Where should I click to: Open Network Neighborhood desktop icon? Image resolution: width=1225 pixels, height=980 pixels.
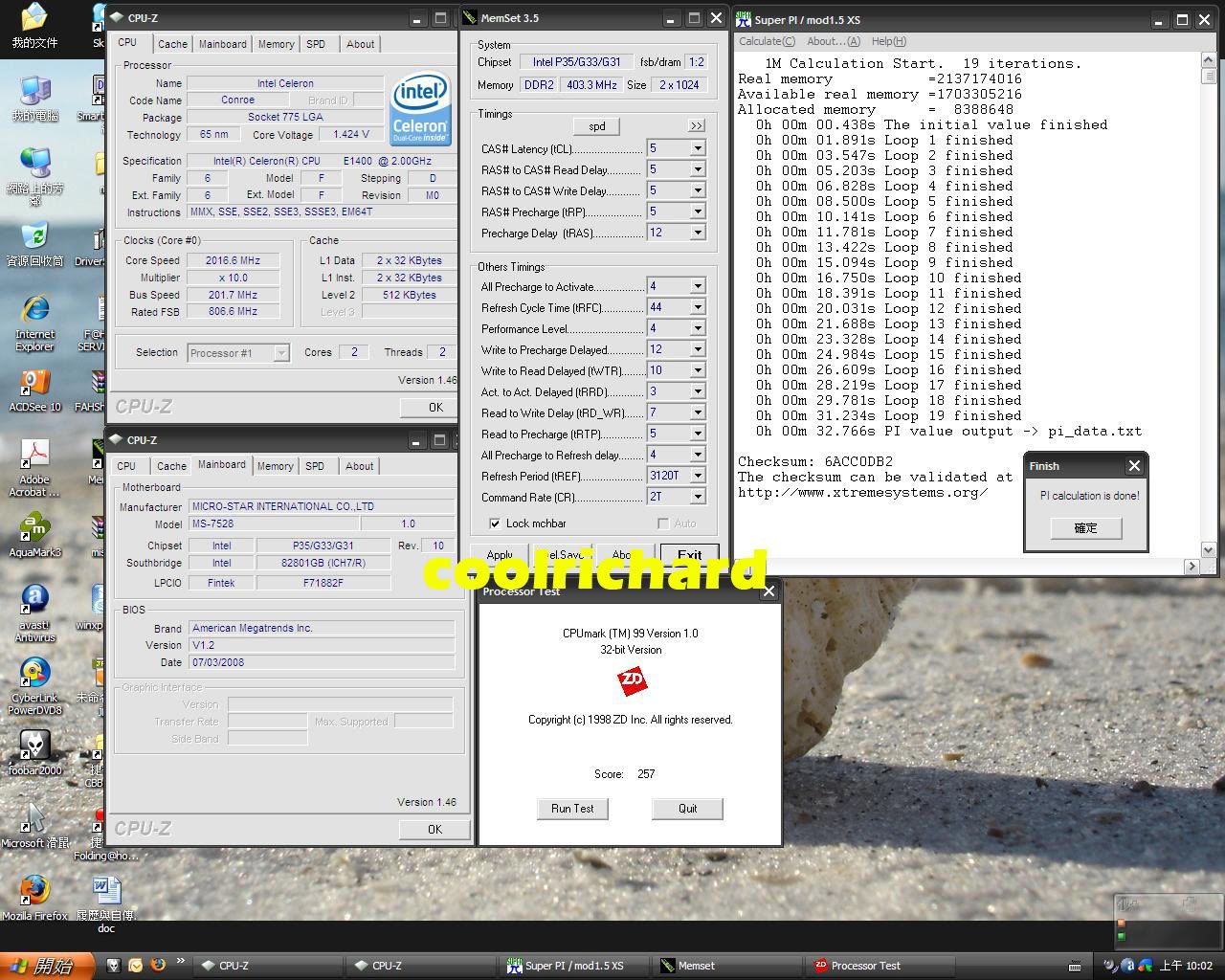(34, 176)
